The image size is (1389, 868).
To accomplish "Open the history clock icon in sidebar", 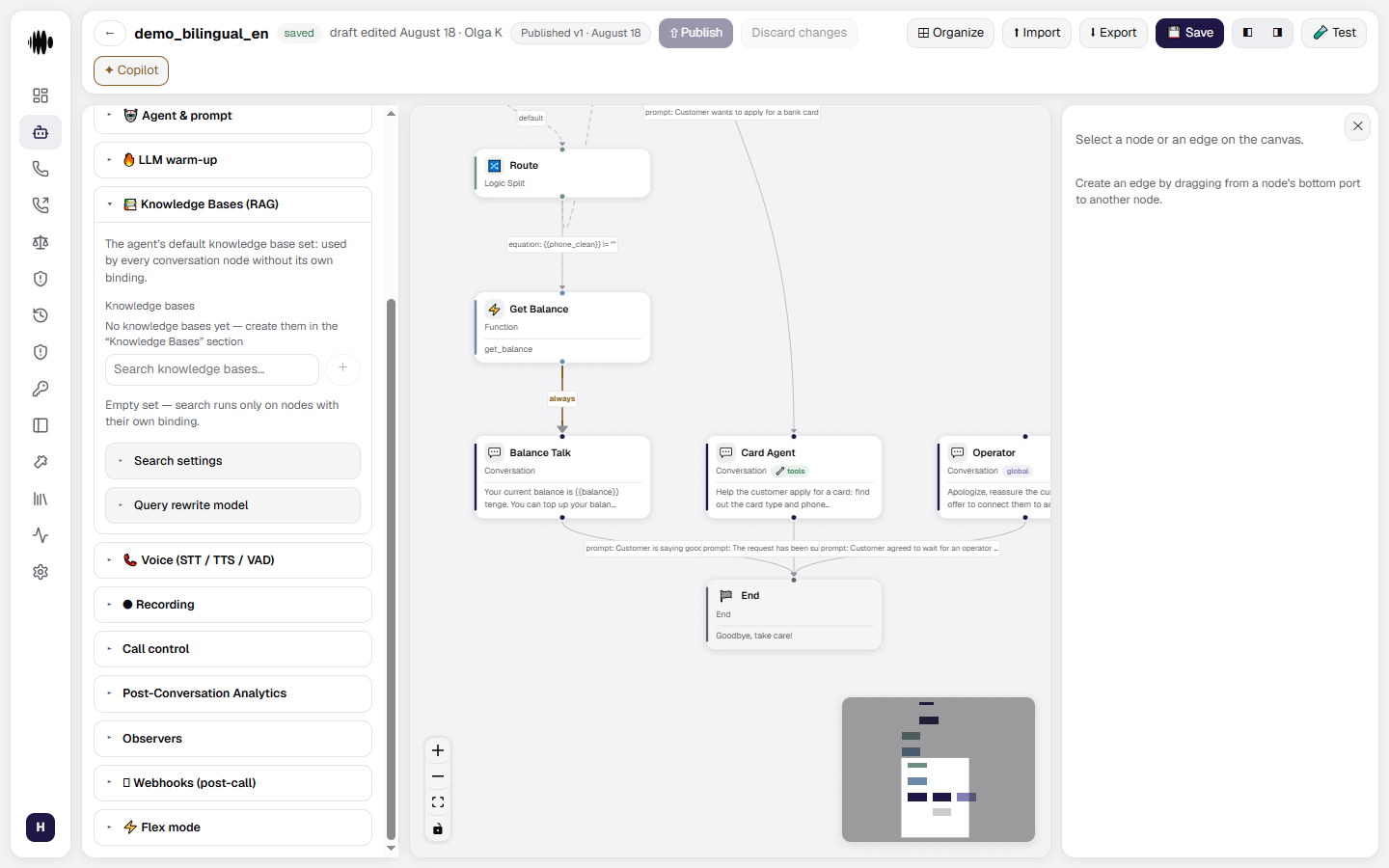I will pyautogui.click(x=41, y=315).
